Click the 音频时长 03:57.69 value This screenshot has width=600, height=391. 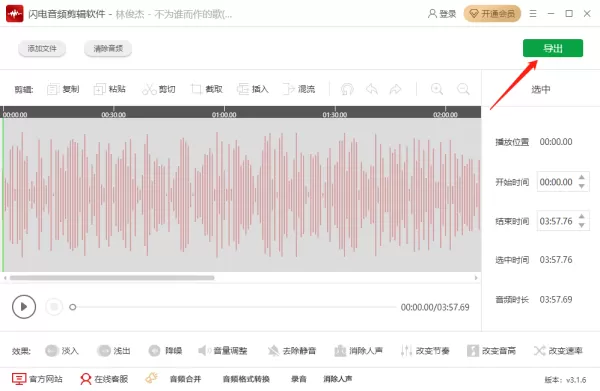tap(556, 300)
